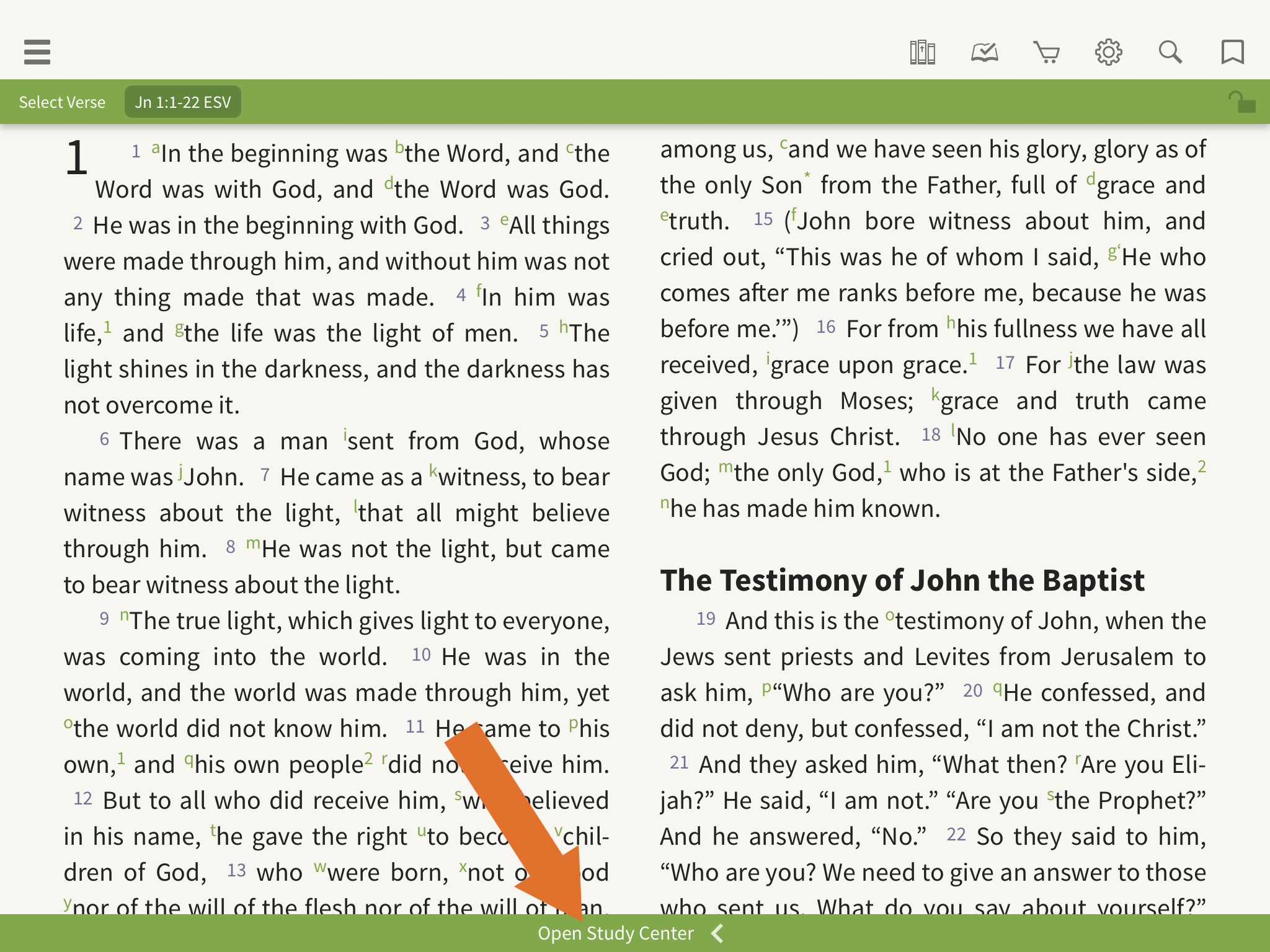This screenshot has width=1270, height=952.
Task: Tap verse number 3
Action: click(x=485, y=223)
